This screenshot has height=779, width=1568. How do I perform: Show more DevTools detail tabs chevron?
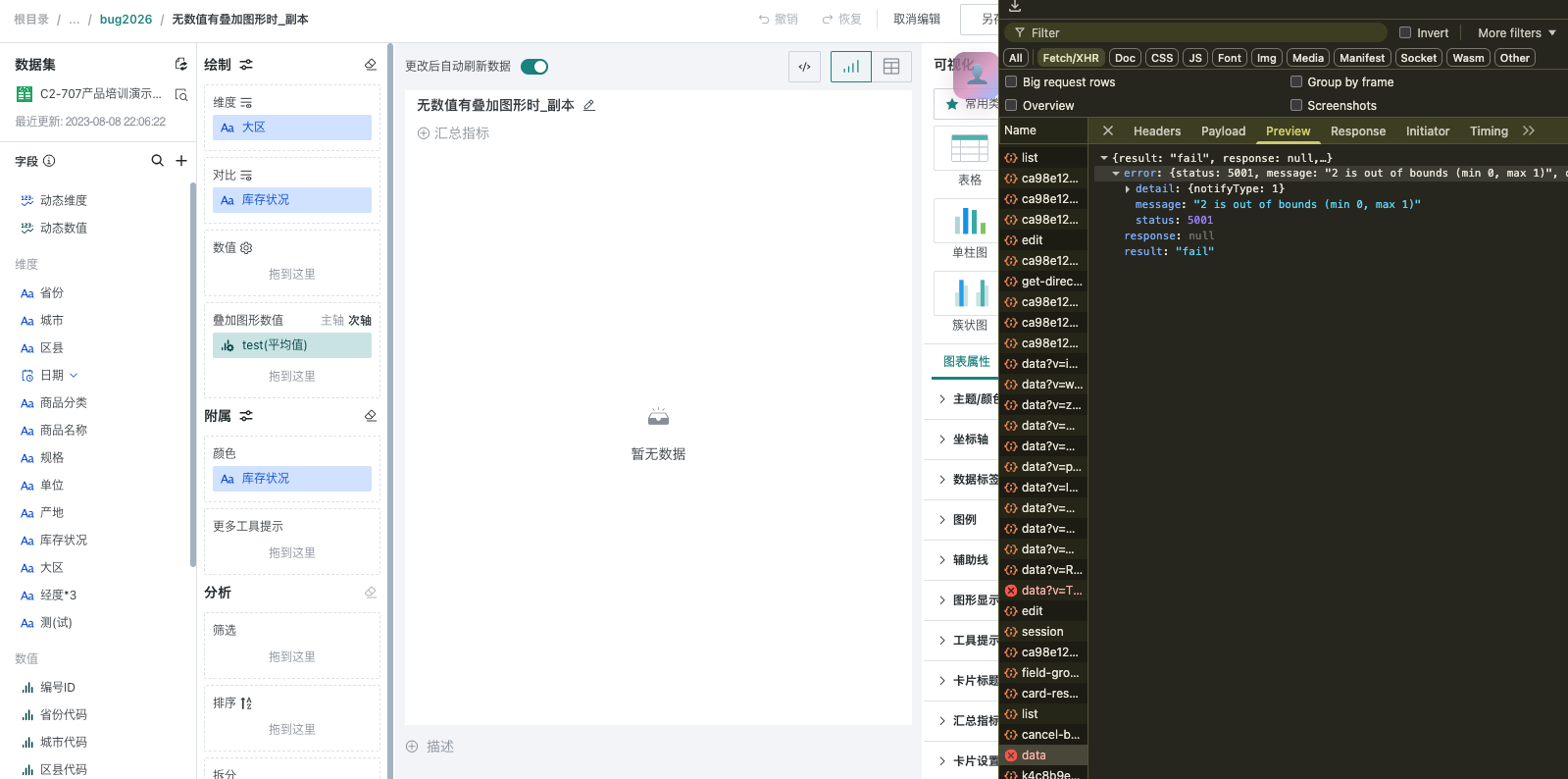click(1529, 130)
